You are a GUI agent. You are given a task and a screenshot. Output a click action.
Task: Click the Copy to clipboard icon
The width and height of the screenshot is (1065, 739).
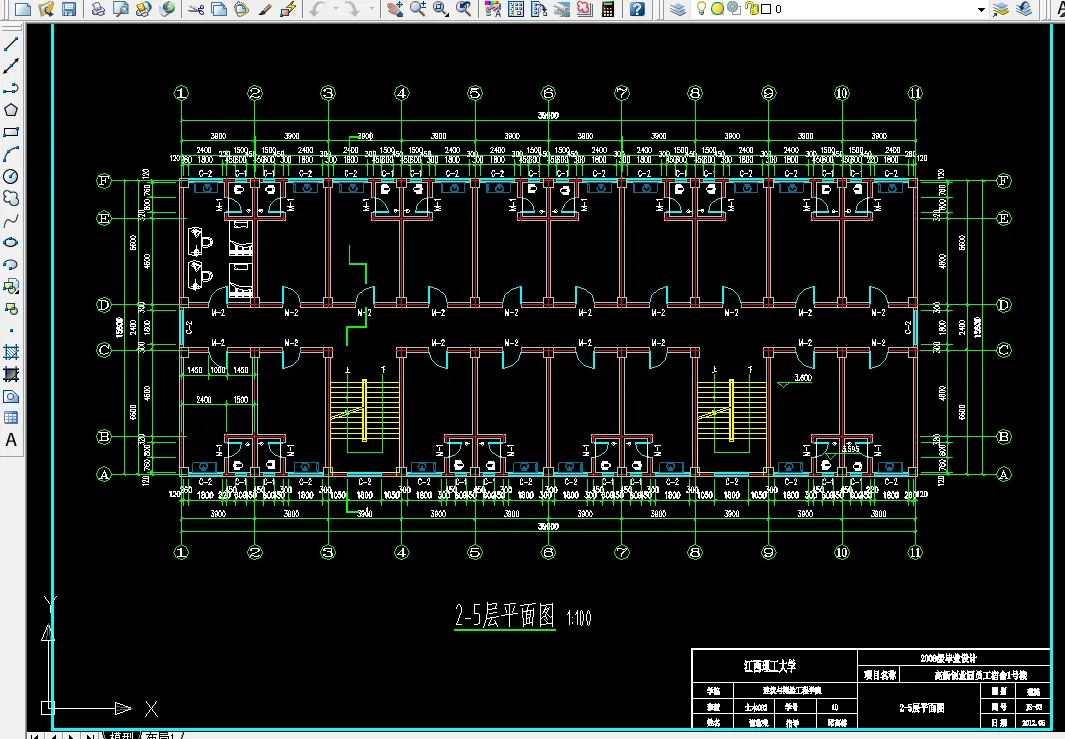(219, 9)
